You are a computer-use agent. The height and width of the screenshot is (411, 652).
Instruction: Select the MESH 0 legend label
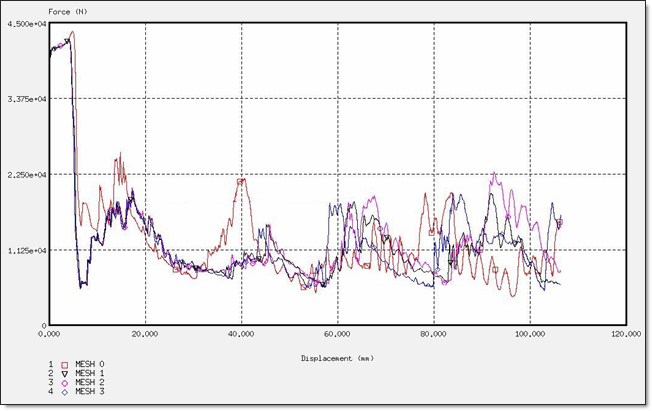90,365
